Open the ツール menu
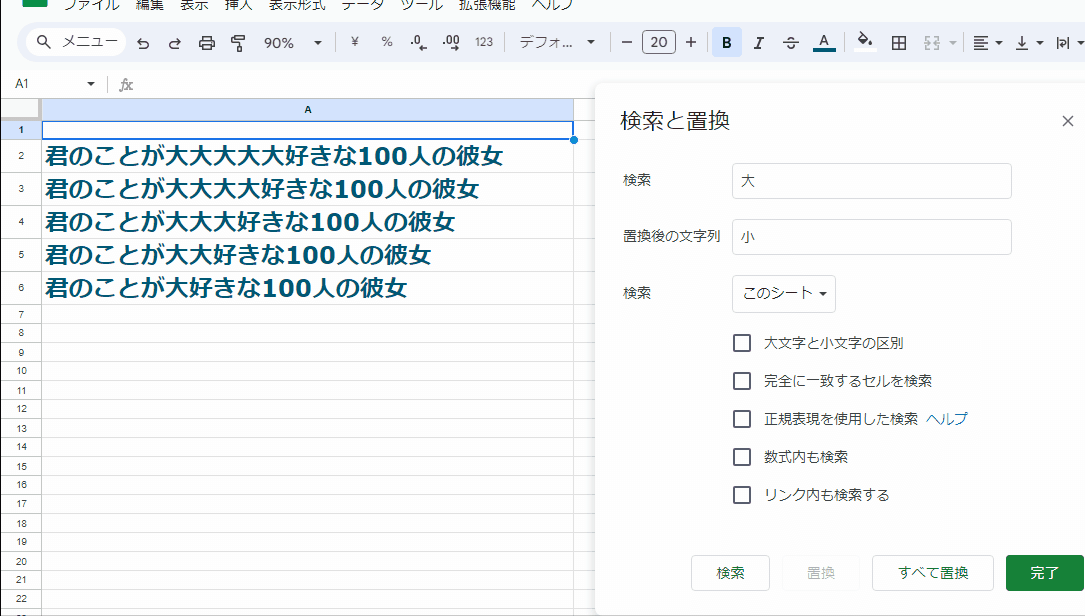The height and width of the screenshot is (616, 1085). point(421,6)
